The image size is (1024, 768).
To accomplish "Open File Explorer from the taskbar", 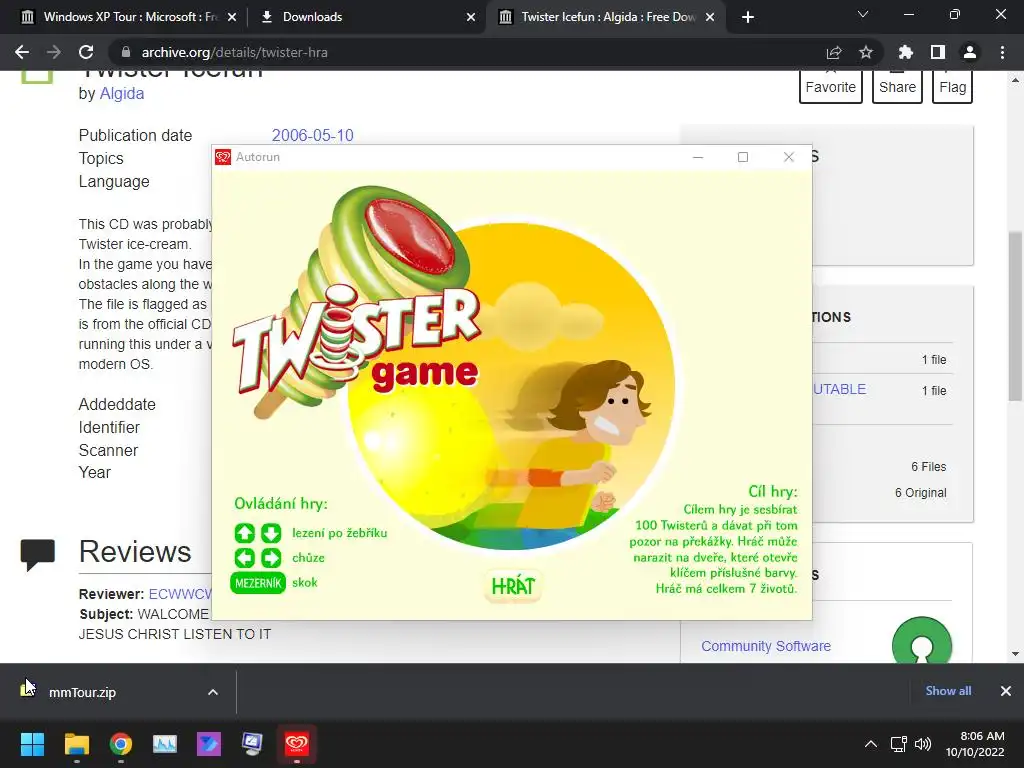I will point(76,744).
